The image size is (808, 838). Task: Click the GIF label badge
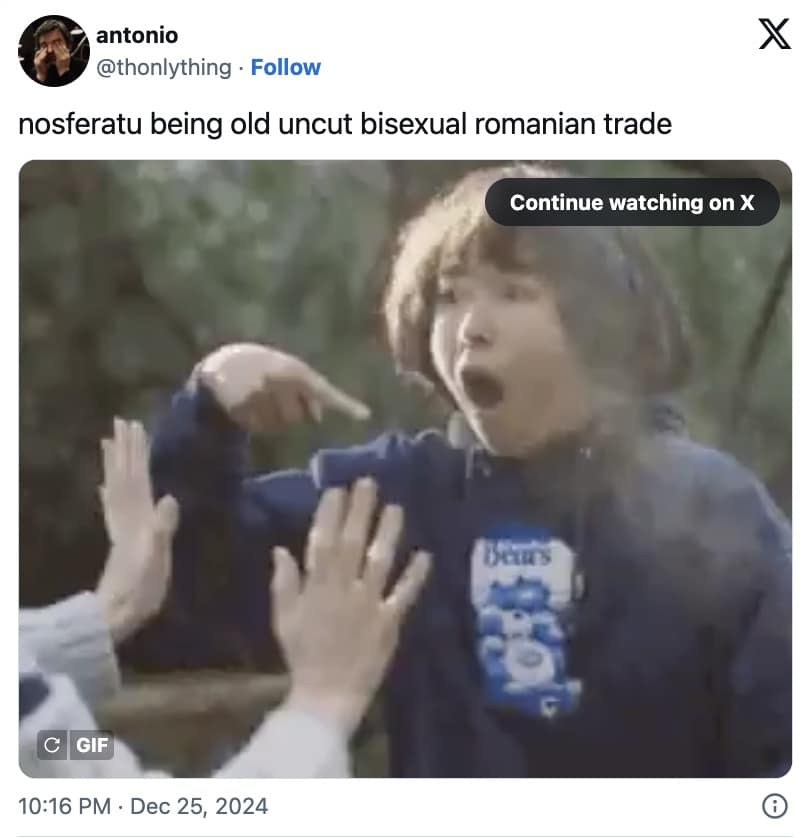pyautogui.click(x=91, y=744)
